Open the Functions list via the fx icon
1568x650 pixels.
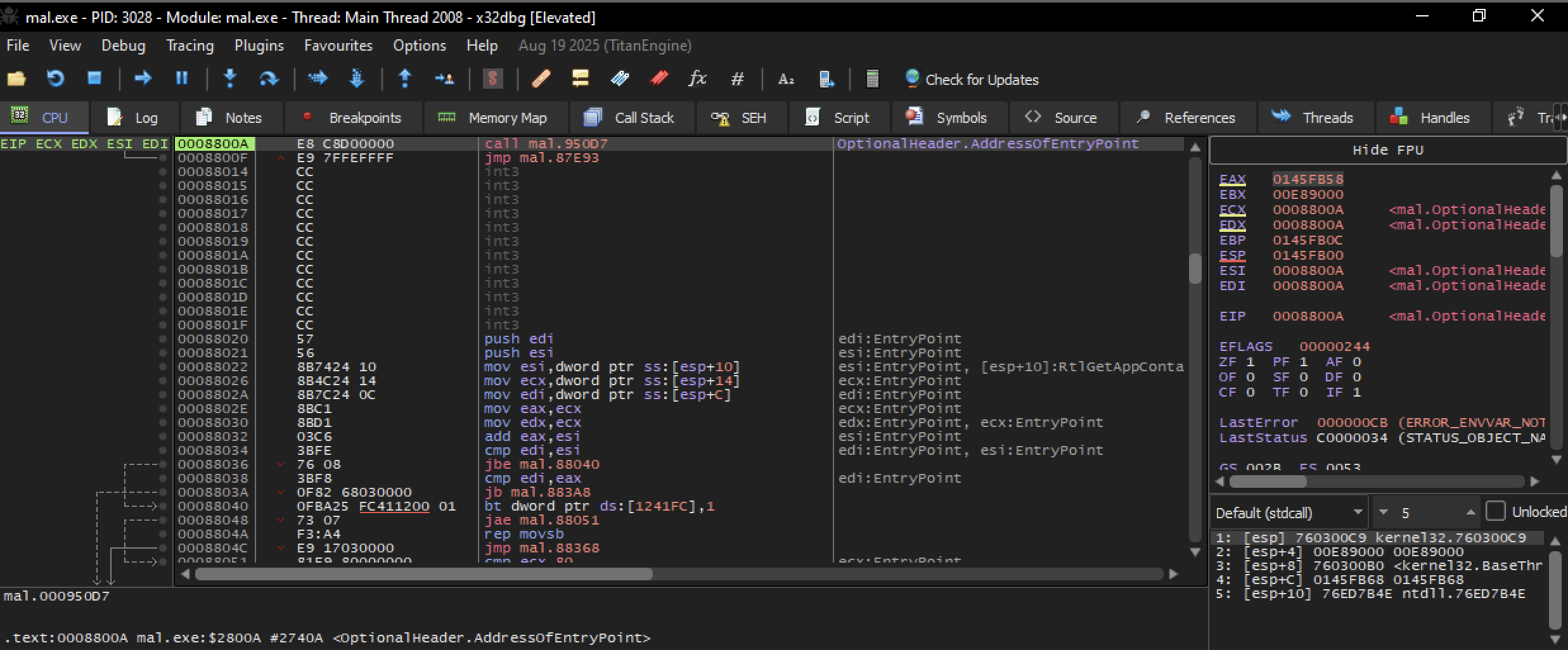click(698, 79)
